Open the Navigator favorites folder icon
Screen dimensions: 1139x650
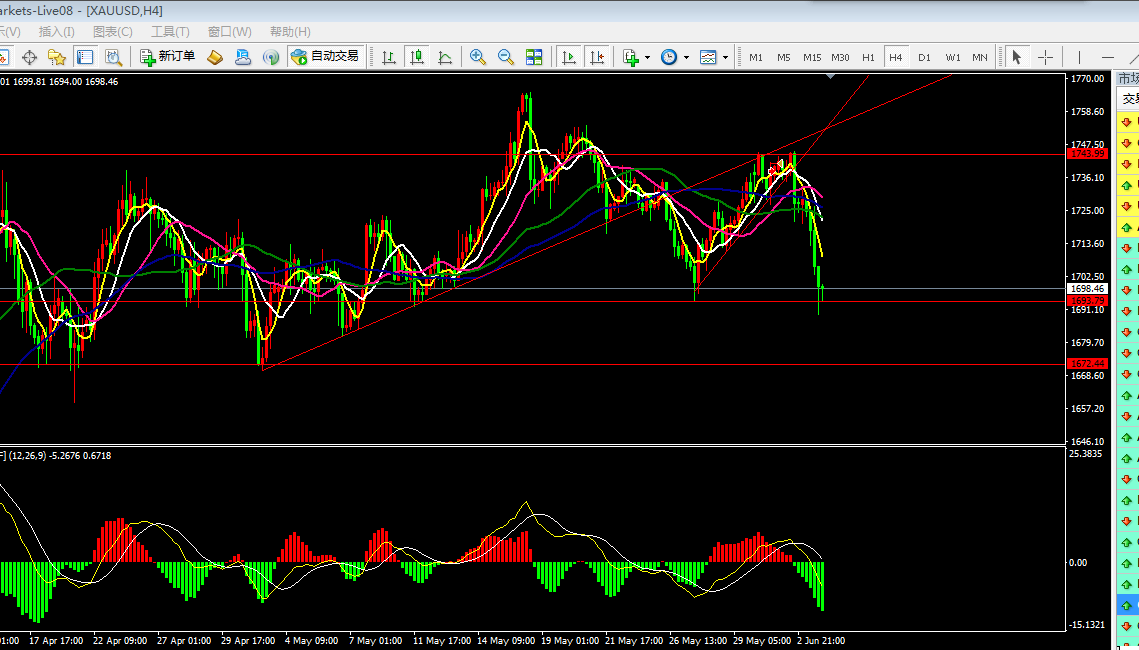57,57
